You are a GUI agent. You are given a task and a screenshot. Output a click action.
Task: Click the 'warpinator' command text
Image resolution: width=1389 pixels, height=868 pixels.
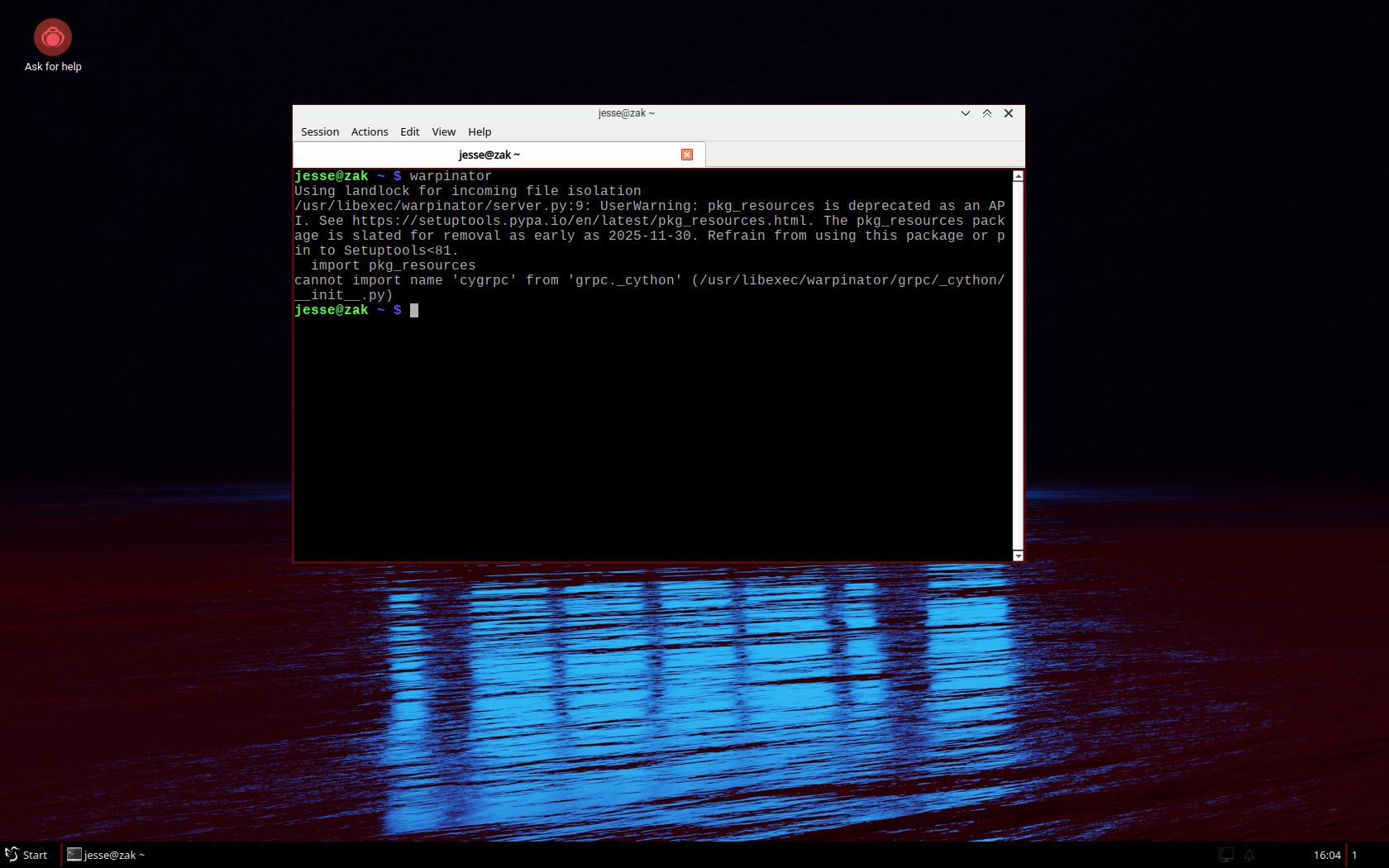point(451,176)
